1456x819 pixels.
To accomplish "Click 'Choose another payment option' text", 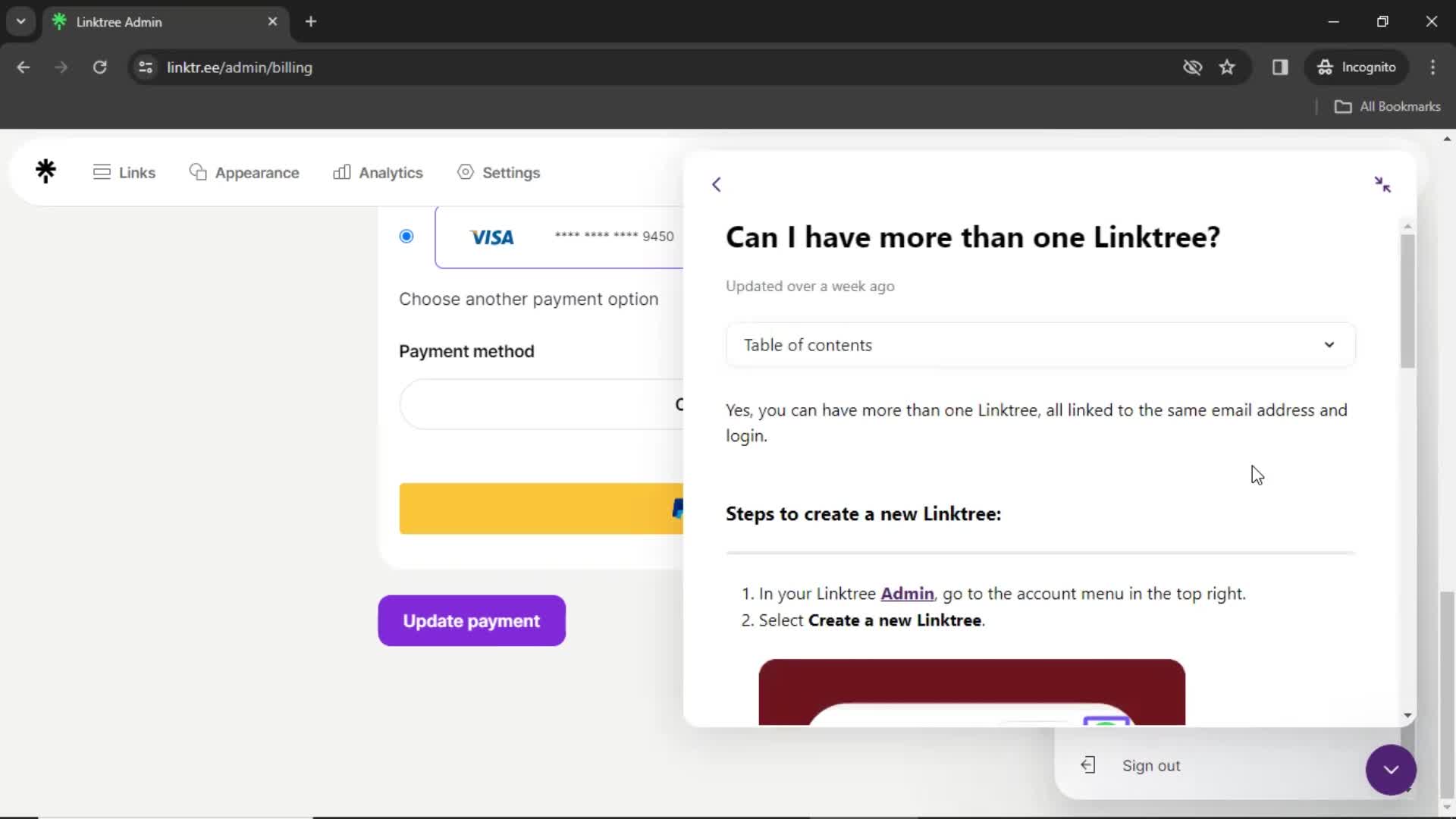I will 529,300.
